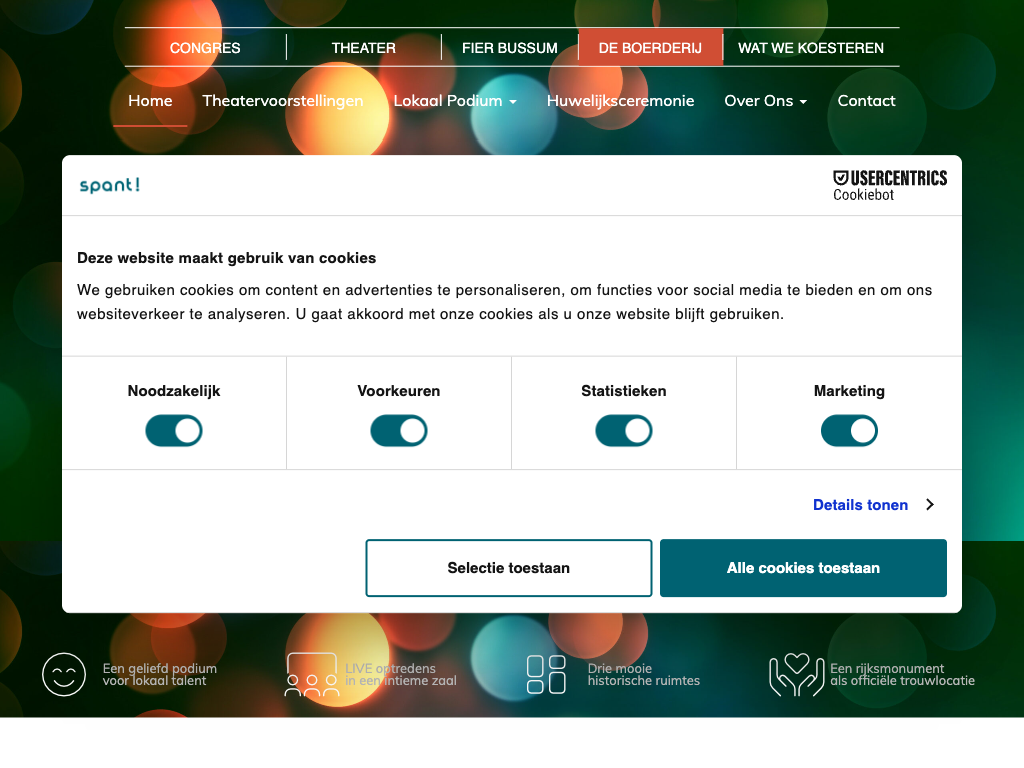Switch to the THEATER tab
This screenshot has height=768, width=1024.
point(364,48)
